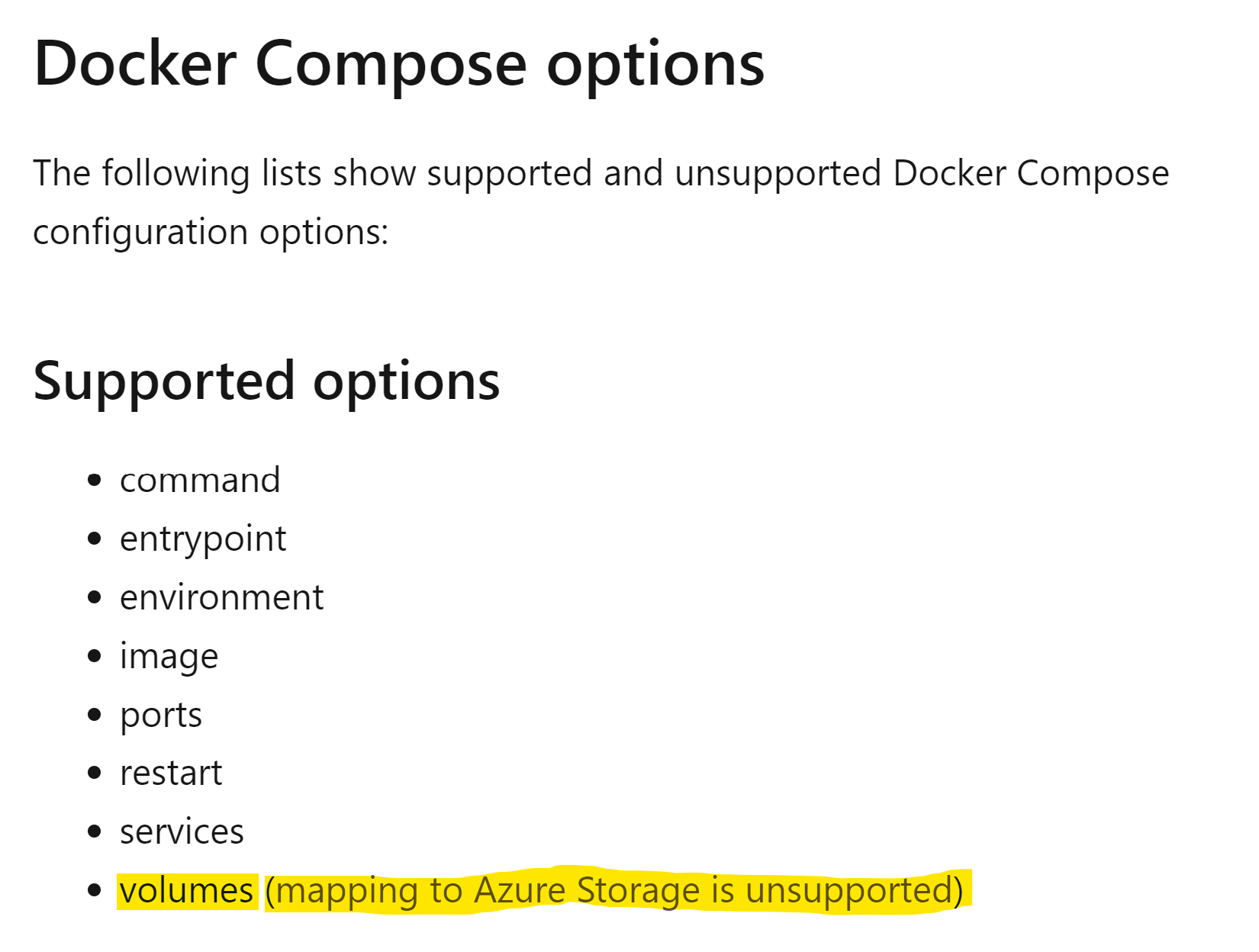Image resolution: width=1259 pixels, height=952 pixels.
Task: Click the "Docker Compose options" main heading
Action: point(399,65)
